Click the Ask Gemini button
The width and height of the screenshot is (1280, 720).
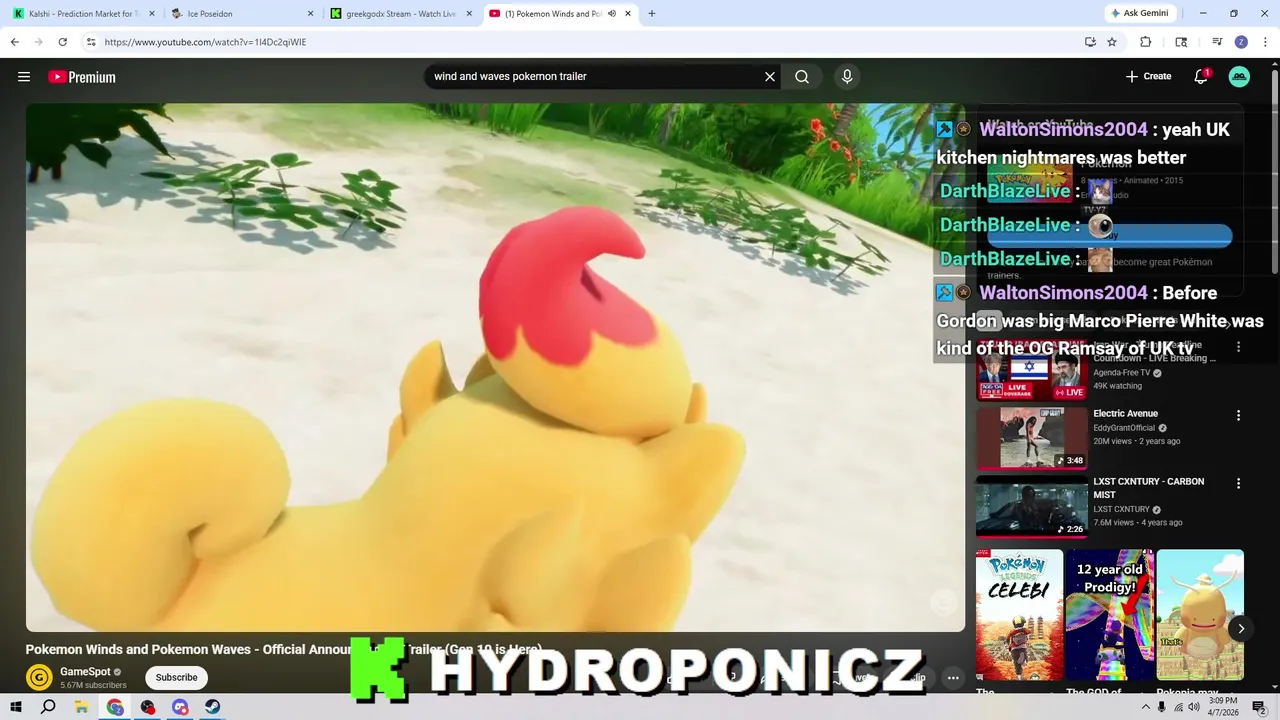coord(1139,13)
